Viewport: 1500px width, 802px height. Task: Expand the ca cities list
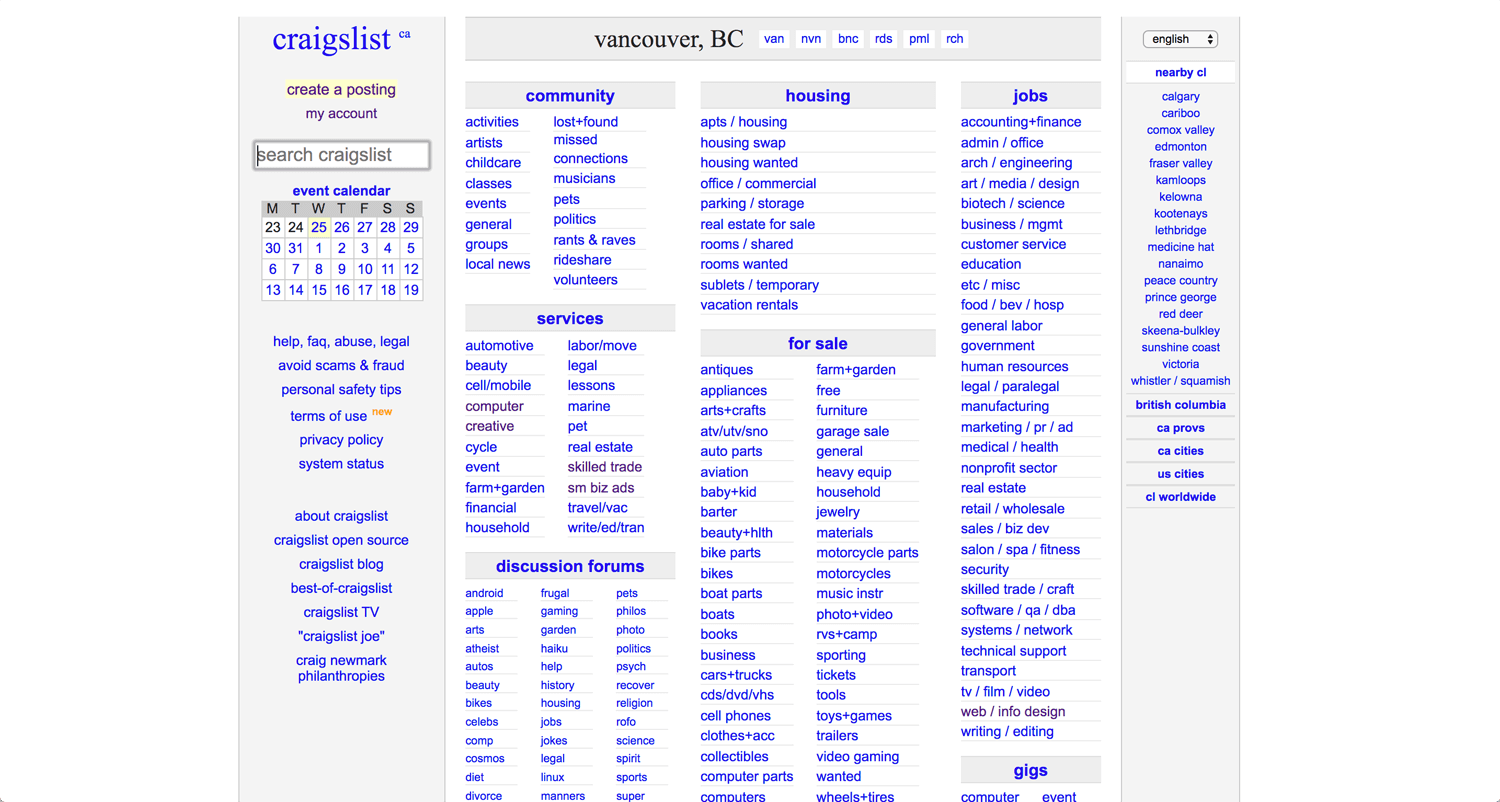click(1180, 451)
